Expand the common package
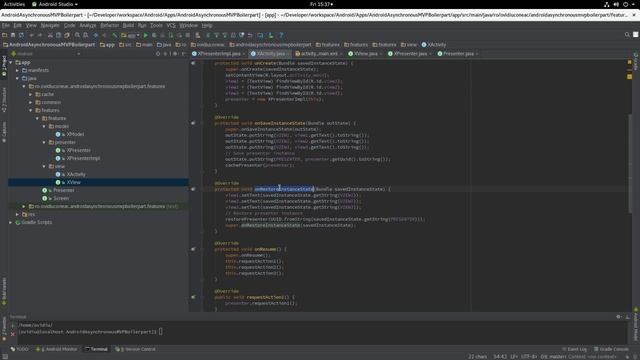Viewport: 640px width, 360px height. pos(31,102)
